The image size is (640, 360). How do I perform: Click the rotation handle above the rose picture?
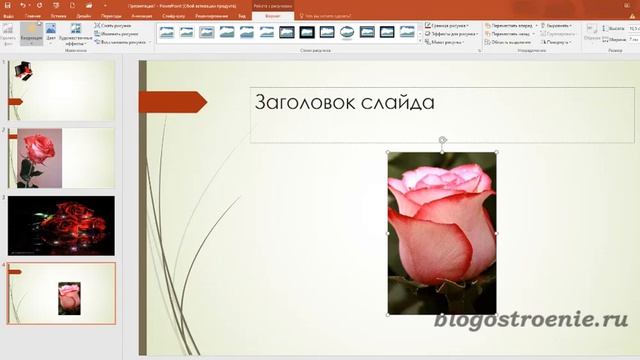pos(442,140)
